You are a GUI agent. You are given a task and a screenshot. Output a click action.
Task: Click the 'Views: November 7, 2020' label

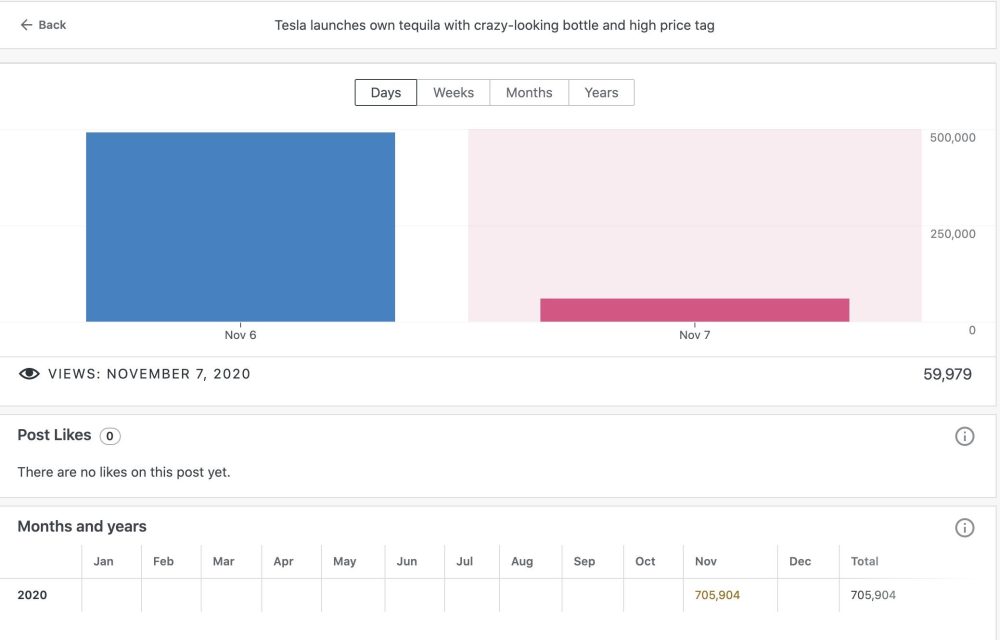[149, 374]
